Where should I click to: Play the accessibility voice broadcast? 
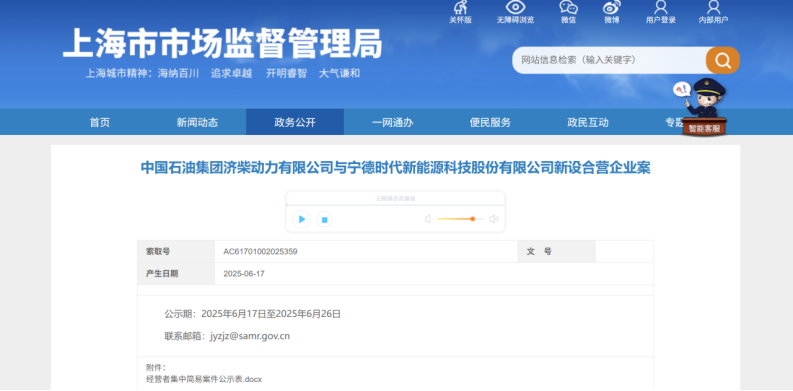(x=301, y=219)
